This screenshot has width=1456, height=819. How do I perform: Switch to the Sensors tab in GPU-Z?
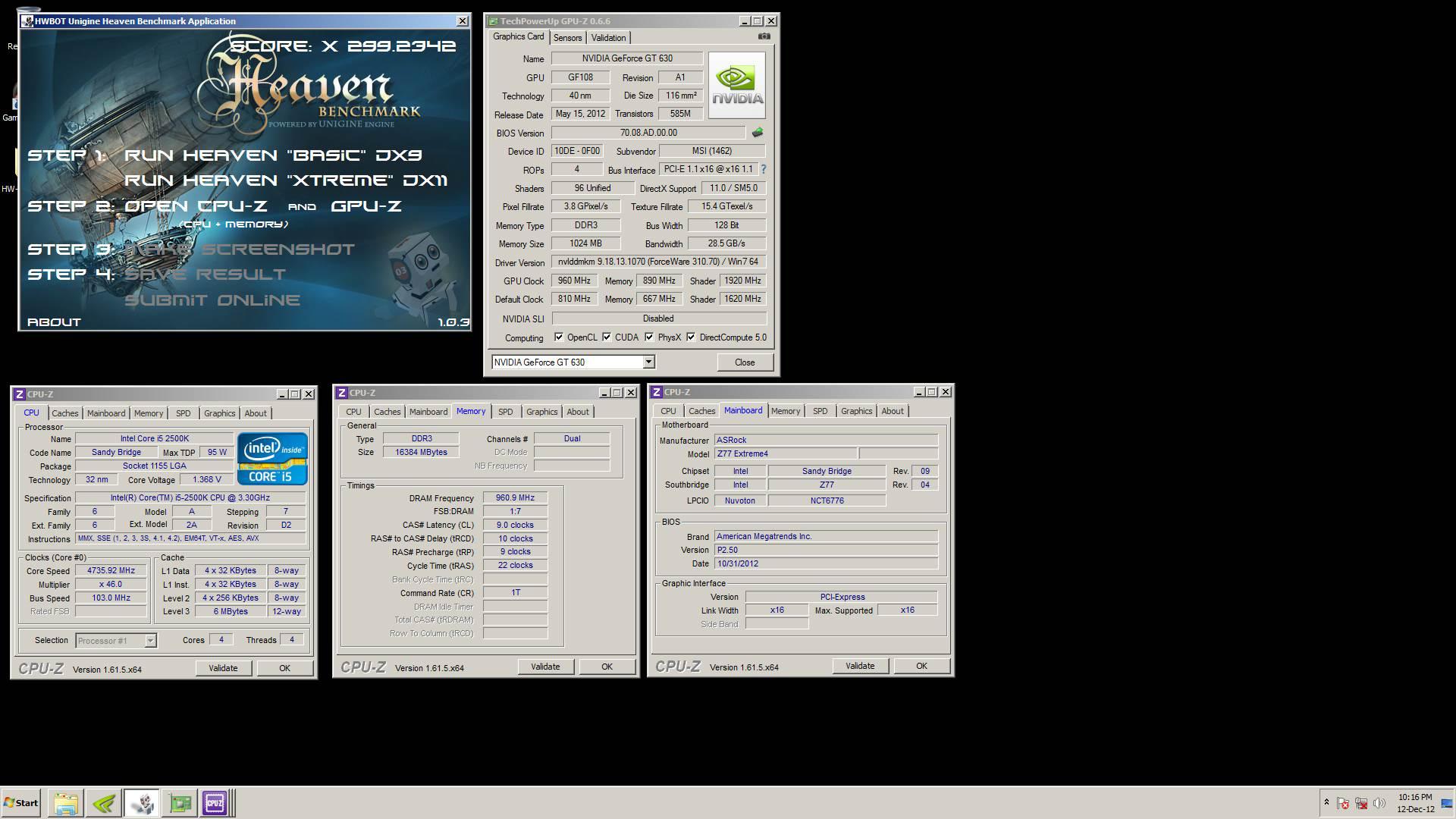click(x=567, y=38)
